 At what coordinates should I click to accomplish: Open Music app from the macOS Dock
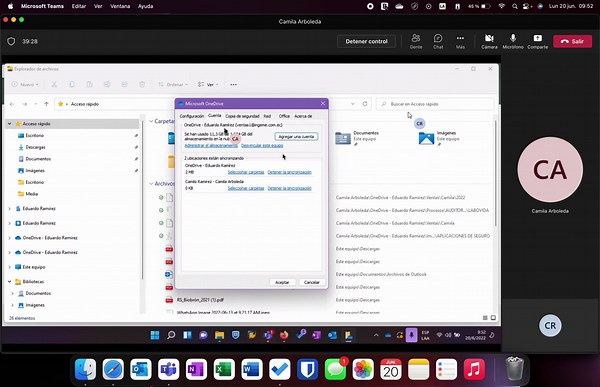pos(474,369)
